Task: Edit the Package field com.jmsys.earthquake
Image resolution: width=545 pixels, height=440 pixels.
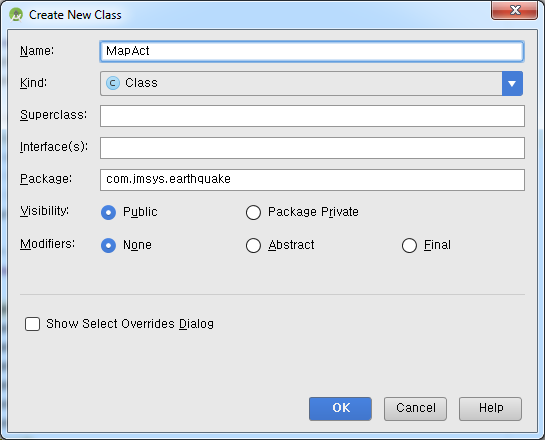Action: (x=312, y=180)
